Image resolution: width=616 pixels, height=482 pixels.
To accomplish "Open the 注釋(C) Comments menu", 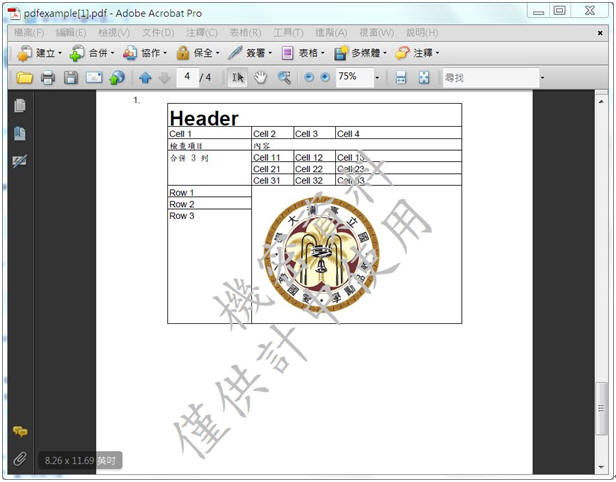I will 202,33.
